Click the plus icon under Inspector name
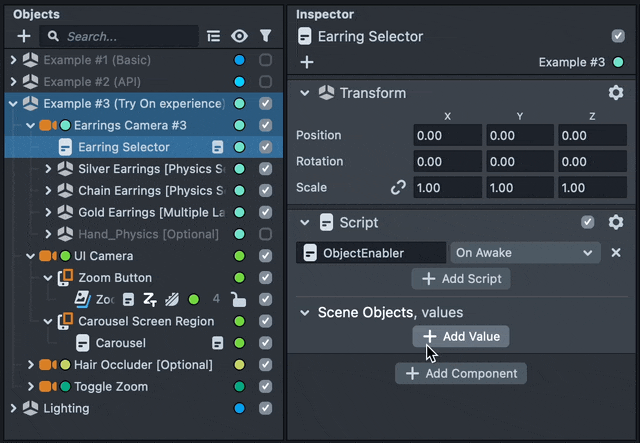The width and height of the screenshot is (640, 443). pos(307,62)
